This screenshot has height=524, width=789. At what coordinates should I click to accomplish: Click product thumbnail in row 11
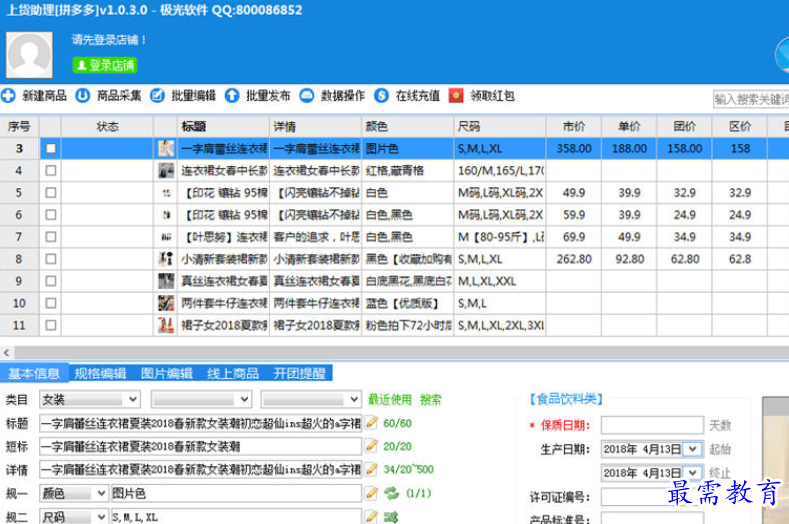click(x=166, y=326)
